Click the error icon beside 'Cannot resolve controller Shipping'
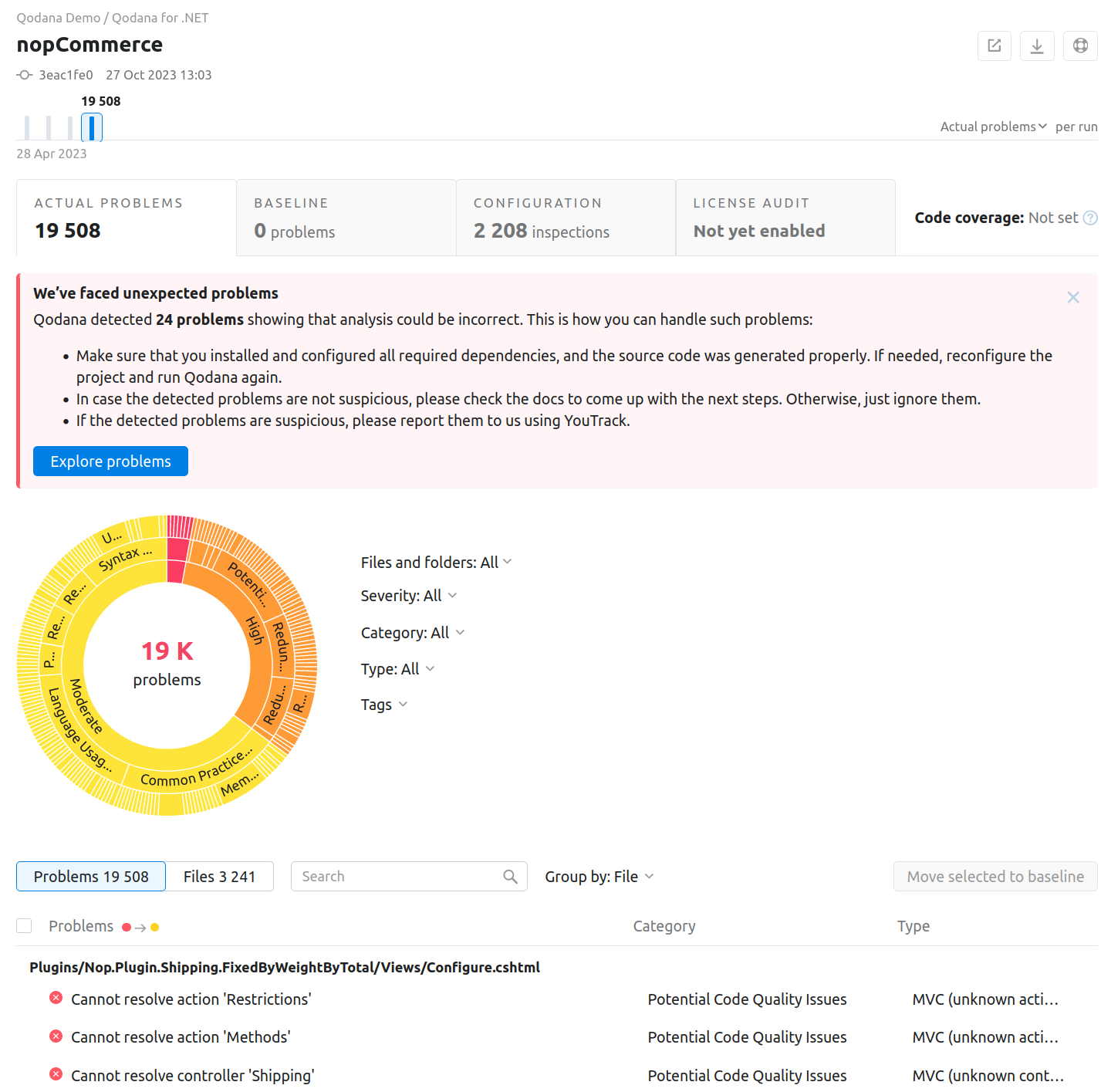Screen dimensions: 1111x1092 pos(56,1073)
